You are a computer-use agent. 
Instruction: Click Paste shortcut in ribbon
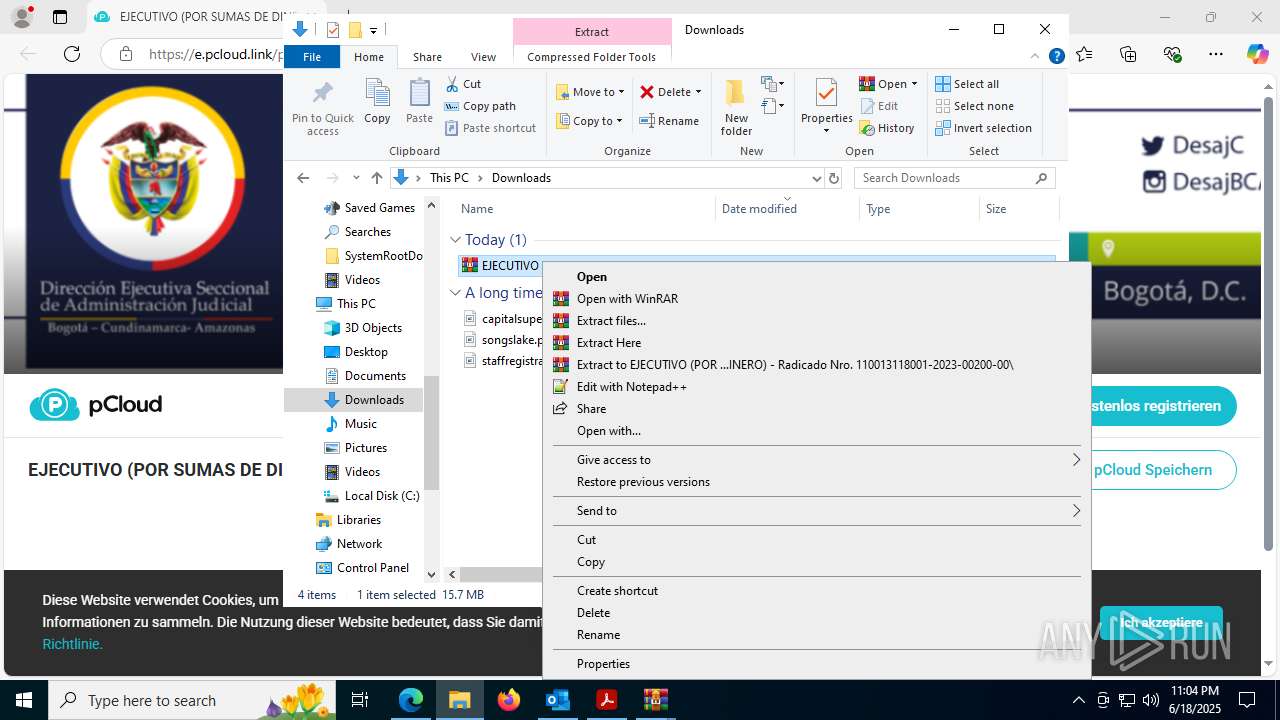[x=490, y=128]
